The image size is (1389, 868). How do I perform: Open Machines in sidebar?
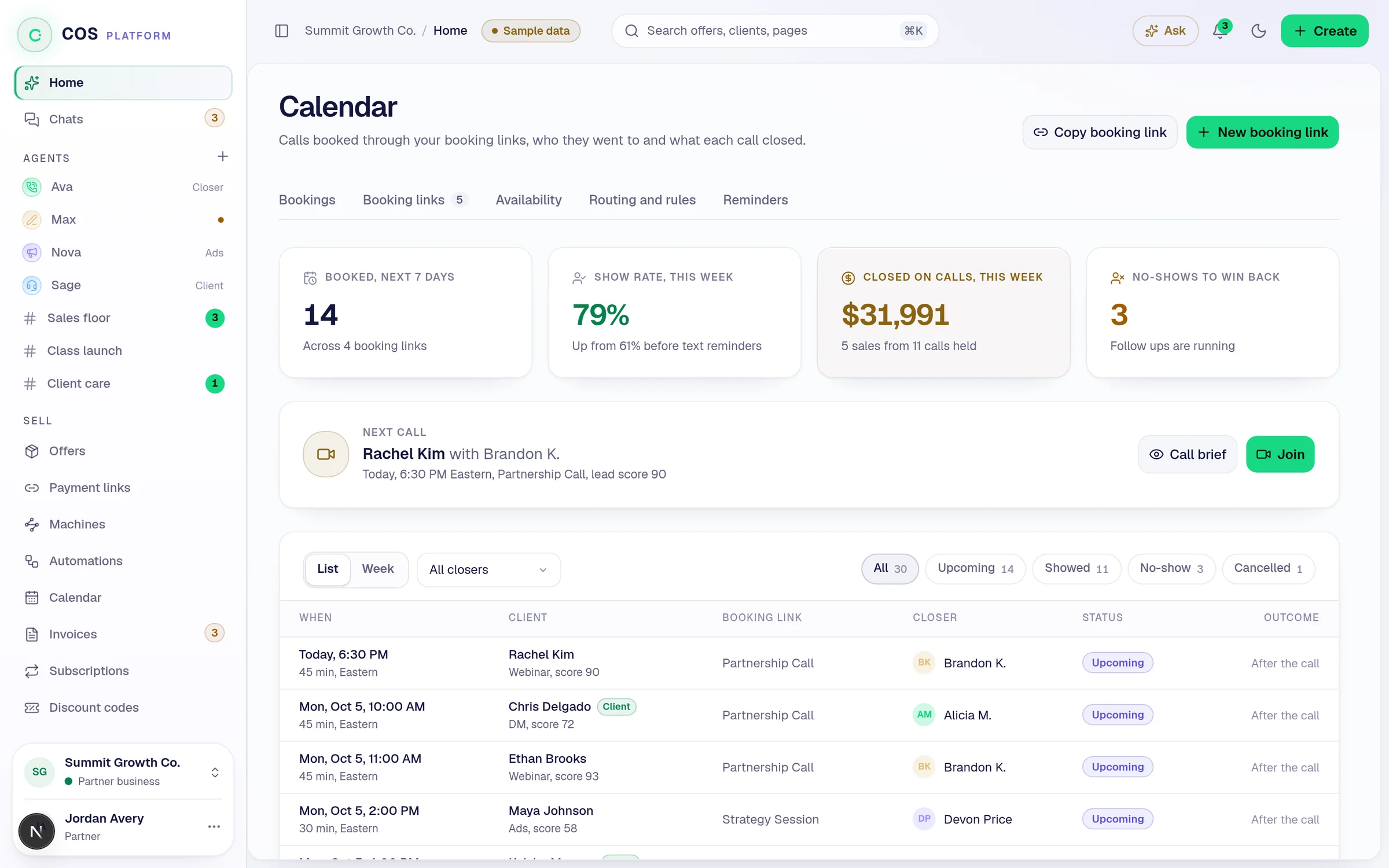click(123, 524)
